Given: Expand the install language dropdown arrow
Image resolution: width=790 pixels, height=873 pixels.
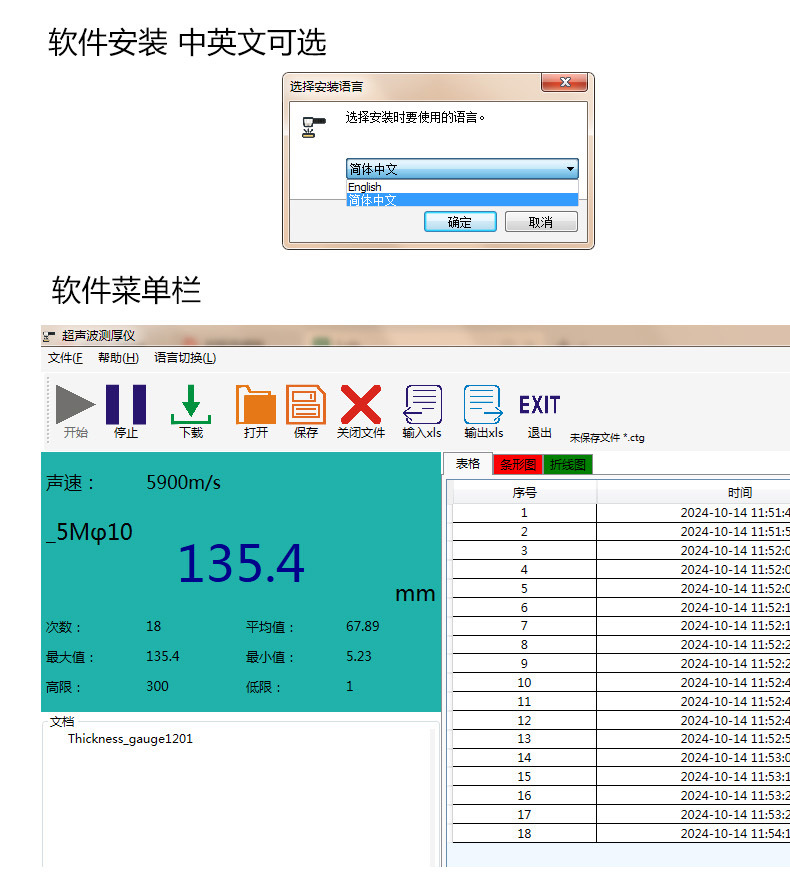Looking at the screenshot, I should (x=570, y=169).
